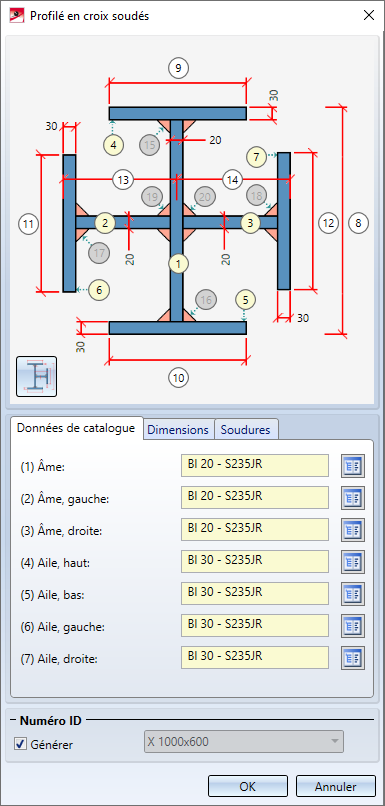The width and height of the screenshot is (385, 806).
Task: Click dimension marker 11 on left side
Action: pos(28,224)
